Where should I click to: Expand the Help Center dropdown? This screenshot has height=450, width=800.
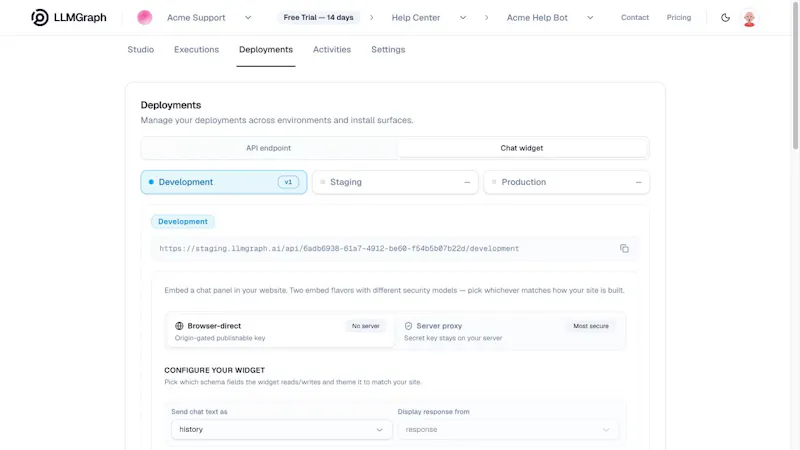pos(463,17)
